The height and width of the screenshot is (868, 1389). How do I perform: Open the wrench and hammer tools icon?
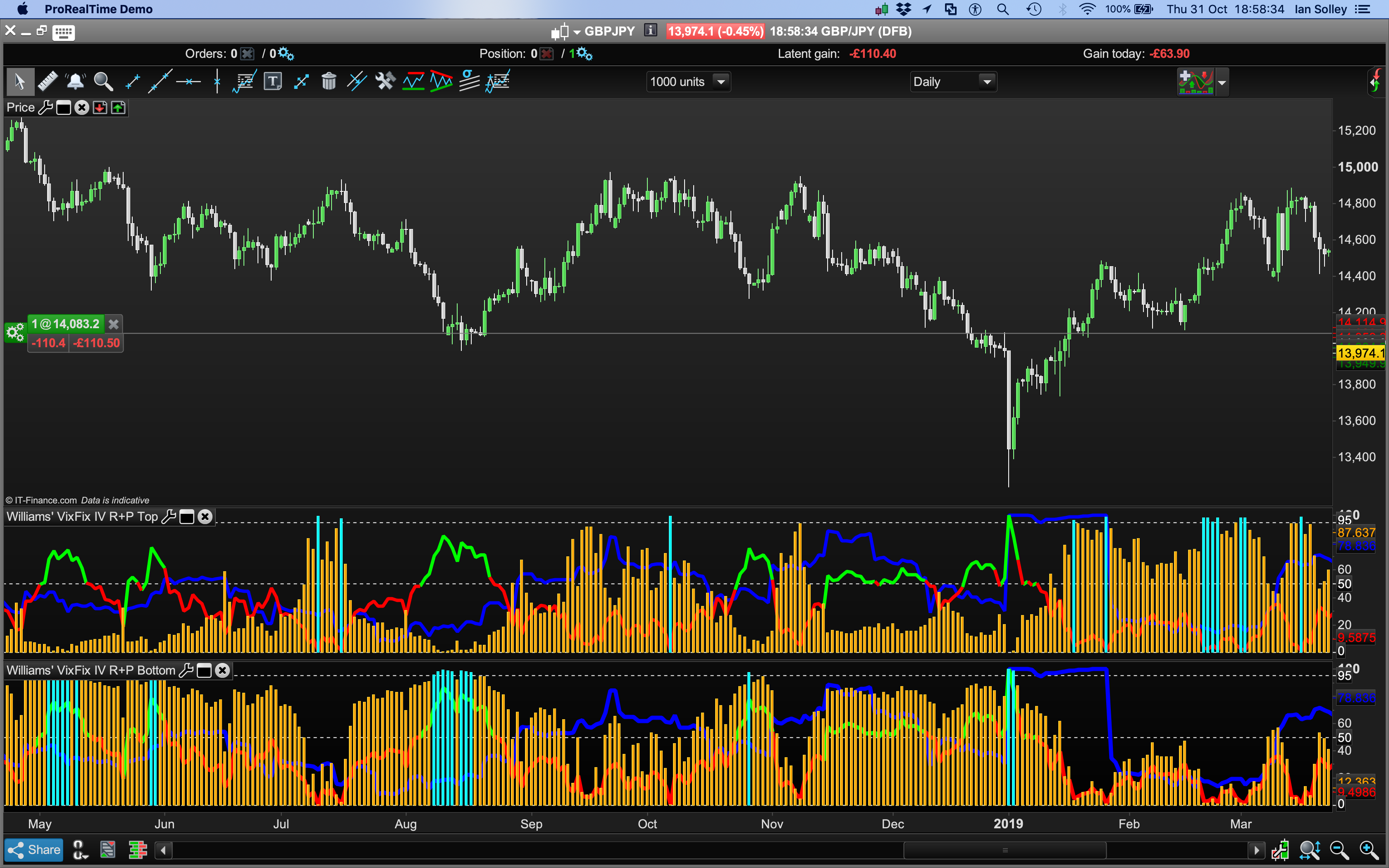tap(385, 81)
